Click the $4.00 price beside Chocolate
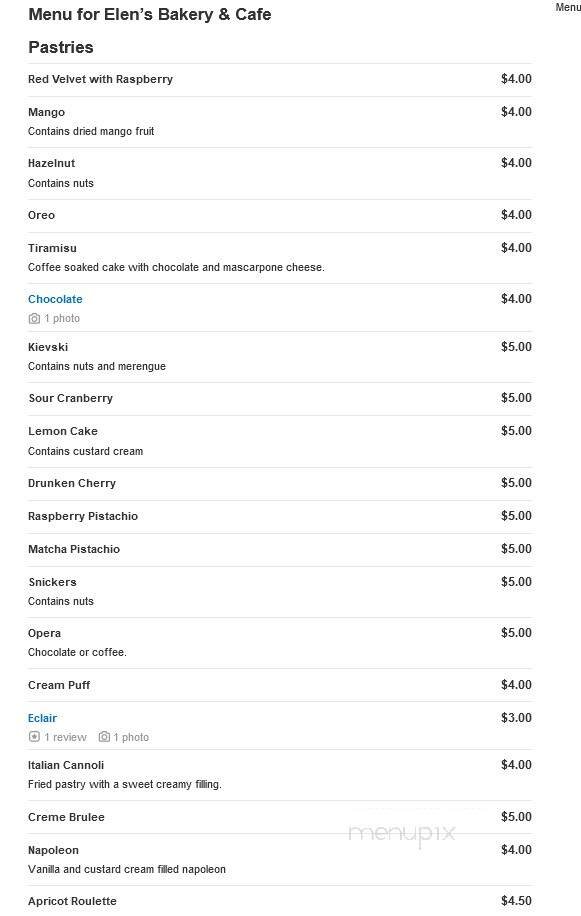The image size is (581, 916). click(x=517, y=298)
